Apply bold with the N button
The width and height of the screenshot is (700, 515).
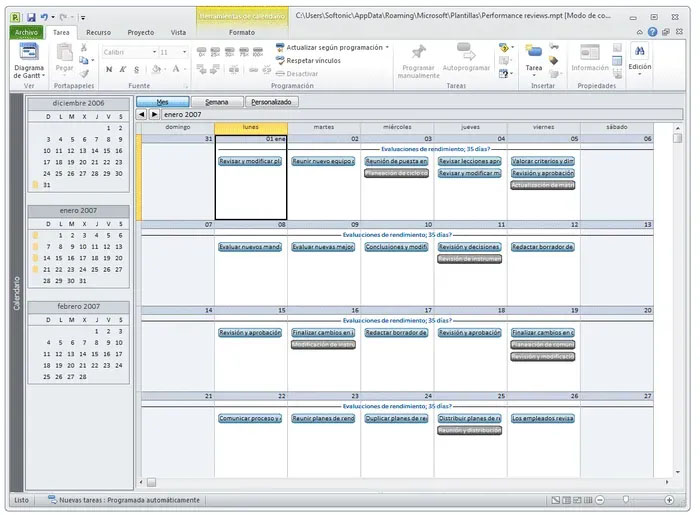coord(109,69)
